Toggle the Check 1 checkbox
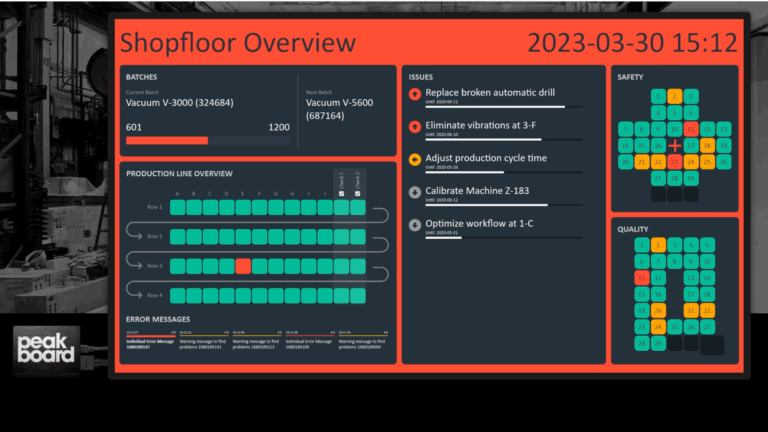768x432 pixels. (x=342, y=194)
